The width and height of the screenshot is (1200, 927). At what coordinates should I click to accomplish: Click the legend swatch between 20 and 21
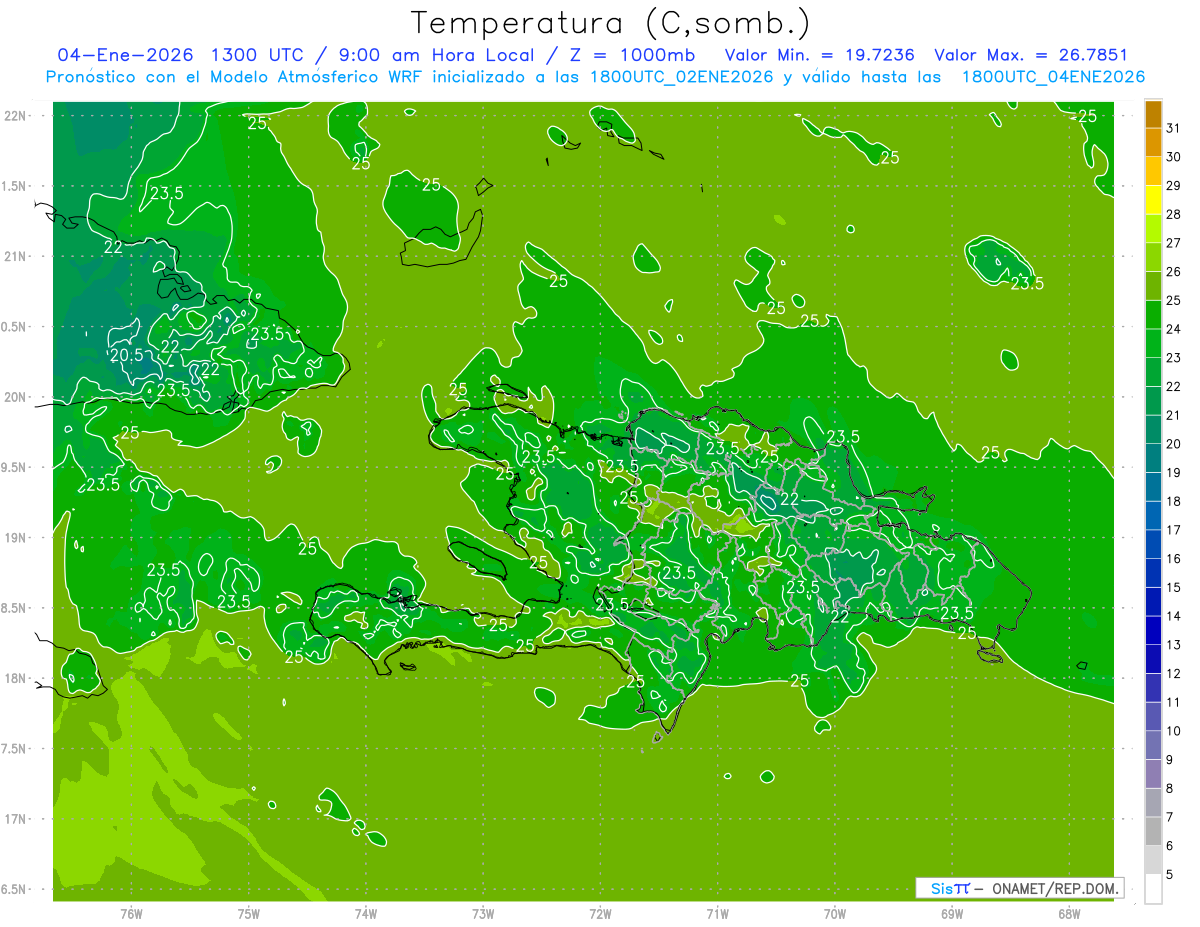coord(1153,429)
